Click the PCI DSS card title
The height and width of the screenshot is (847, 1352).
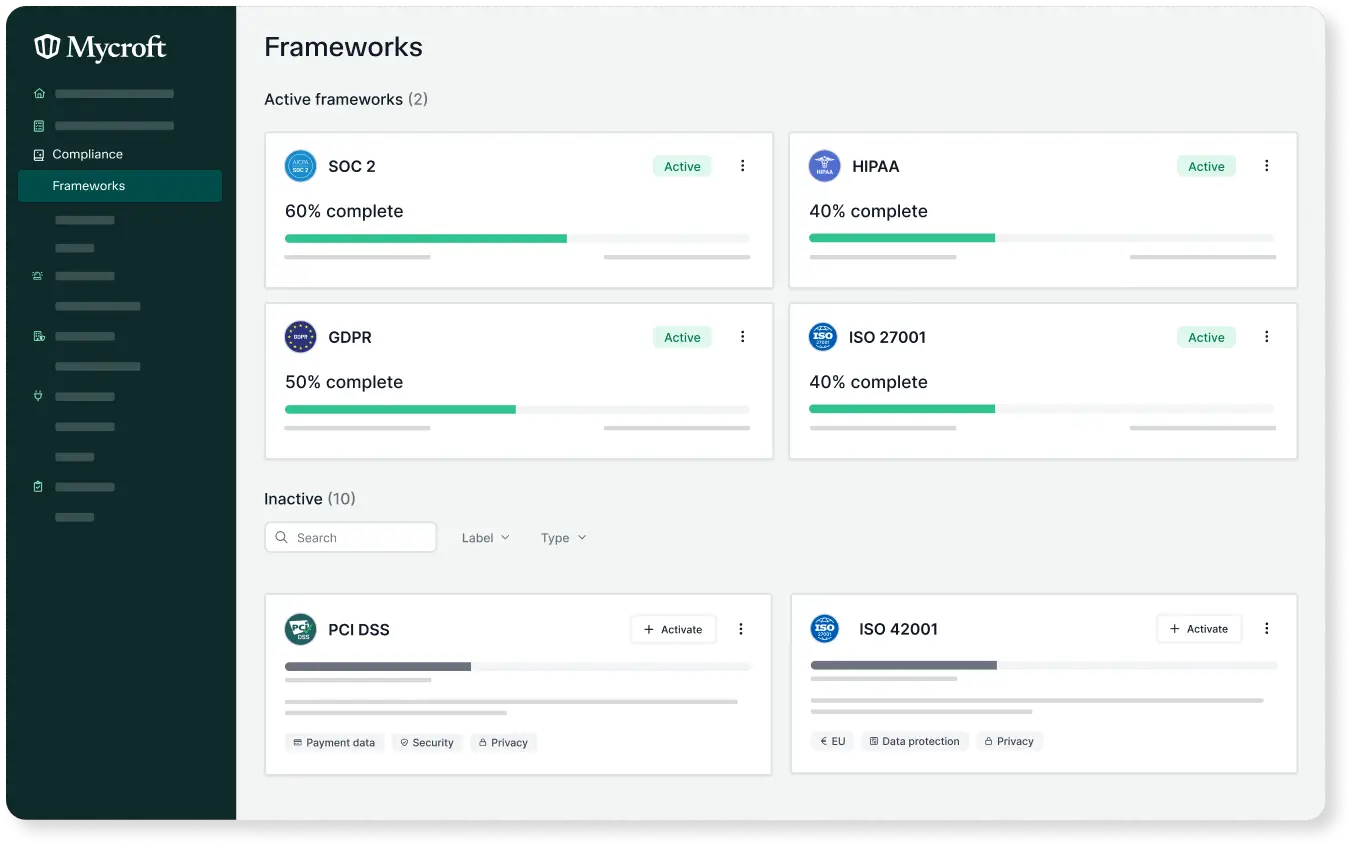(359, 630)
